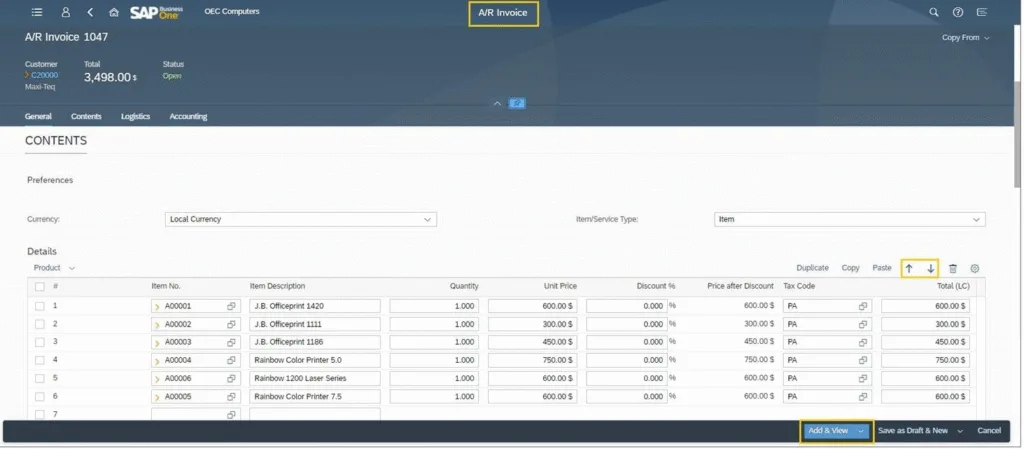Image resolution: width=1024 pixels, height=449 pixels.
Task: Switch to the Contents tab
Action: click(x=86, y=117)
